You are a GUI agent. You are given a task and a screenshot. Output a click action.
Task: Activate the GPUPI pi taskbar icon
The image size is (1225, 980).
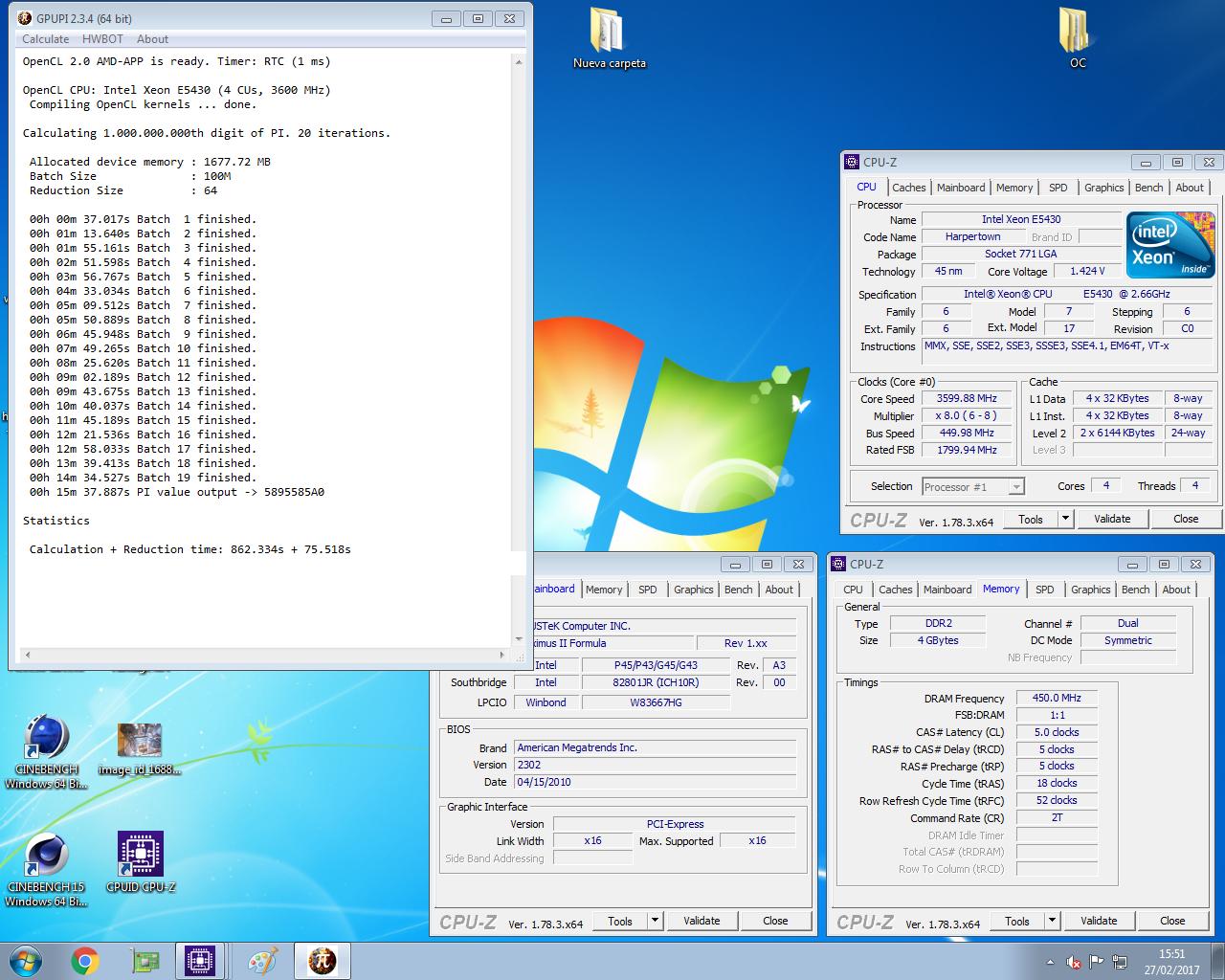[x=323, y=961]
